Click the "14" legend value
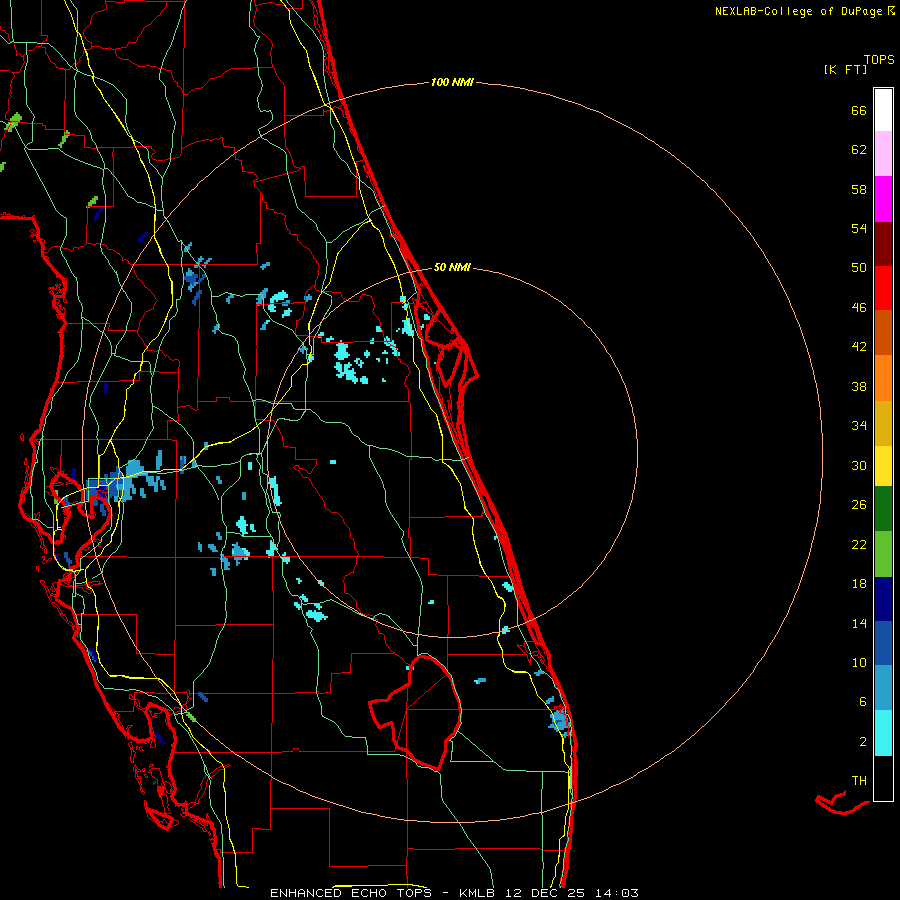The height and width of the screenshot is (900, 900). click(x=859, y=623)
